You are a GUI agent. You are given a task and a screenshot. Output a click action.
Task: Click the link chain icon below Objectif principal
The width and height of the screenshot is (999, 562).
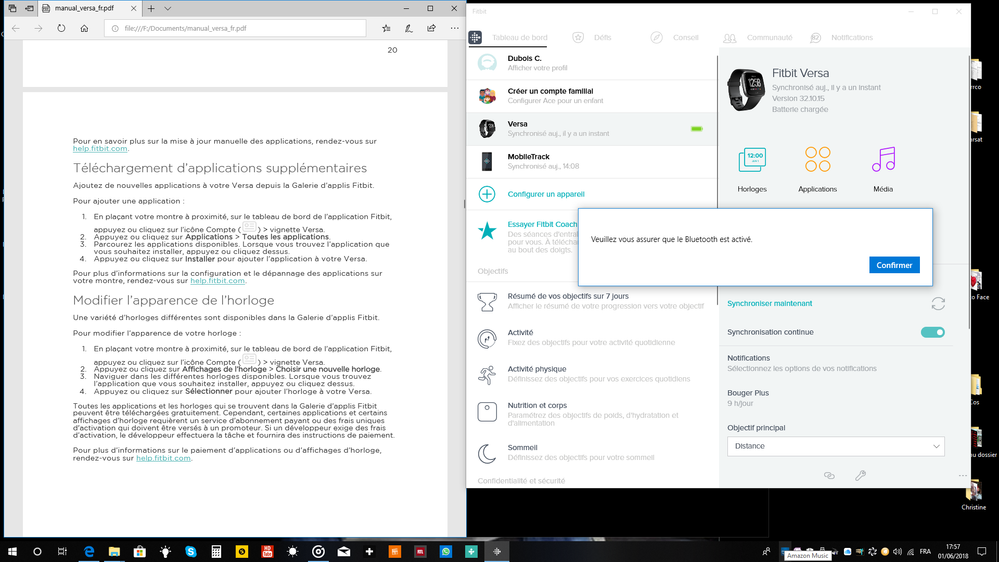(x=829, y=475)
